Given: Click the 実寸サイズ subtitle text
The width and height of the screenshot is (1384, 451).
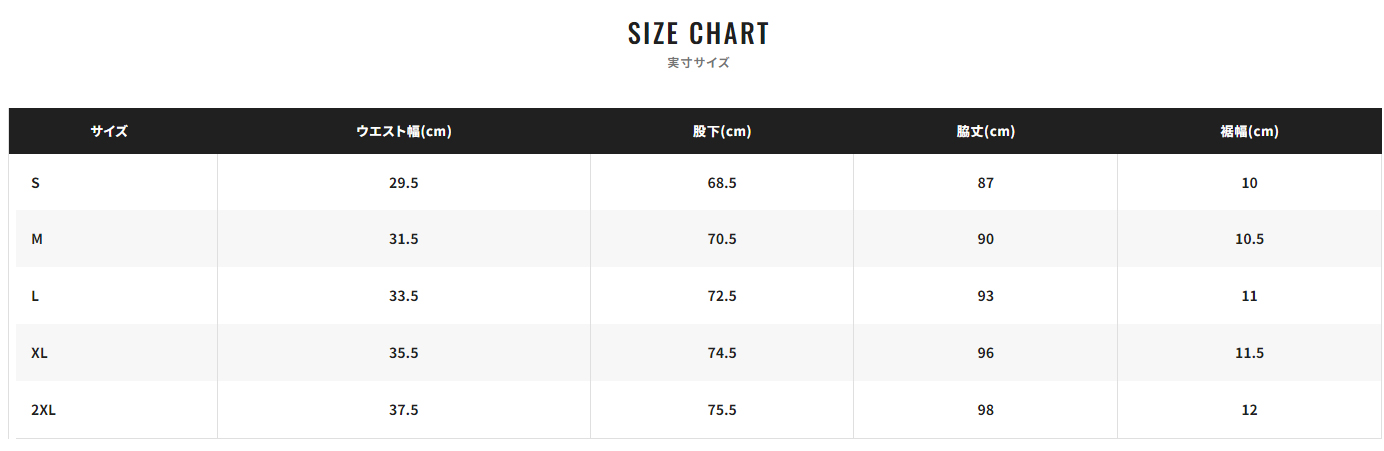Looking at the screenshot, I should pyautogui.click(x=698, y=62).
